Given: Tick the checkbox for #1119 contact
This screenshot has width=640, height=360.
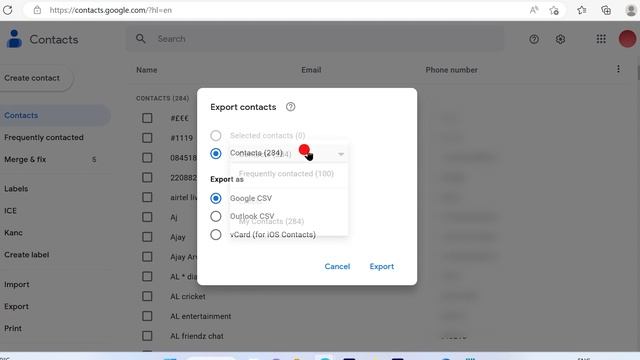Looking at the screenshot, I should [x=147, y=138].
